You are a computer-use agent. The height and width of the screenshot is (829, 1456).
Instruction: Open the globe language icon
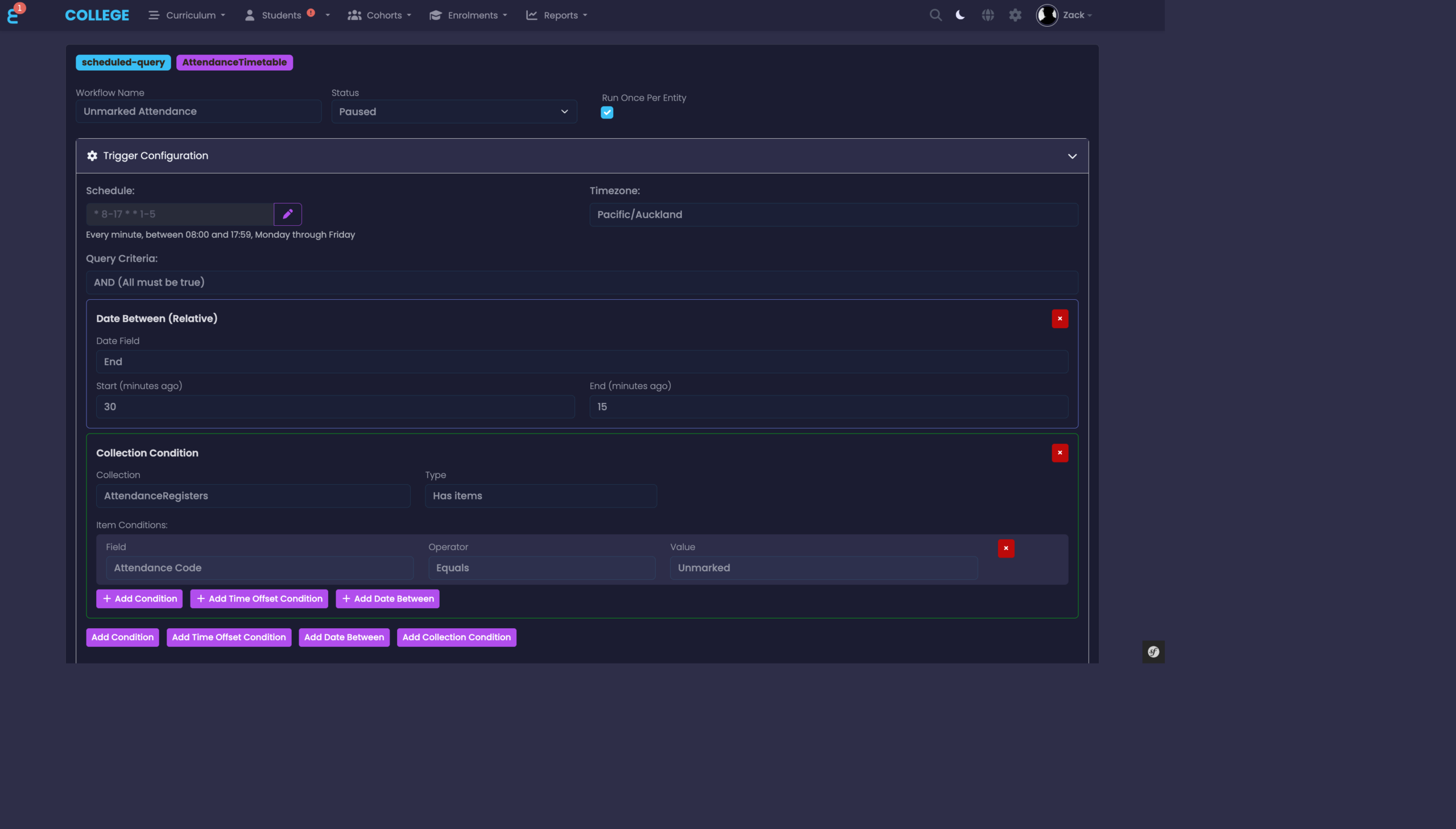tap(988, 15)
